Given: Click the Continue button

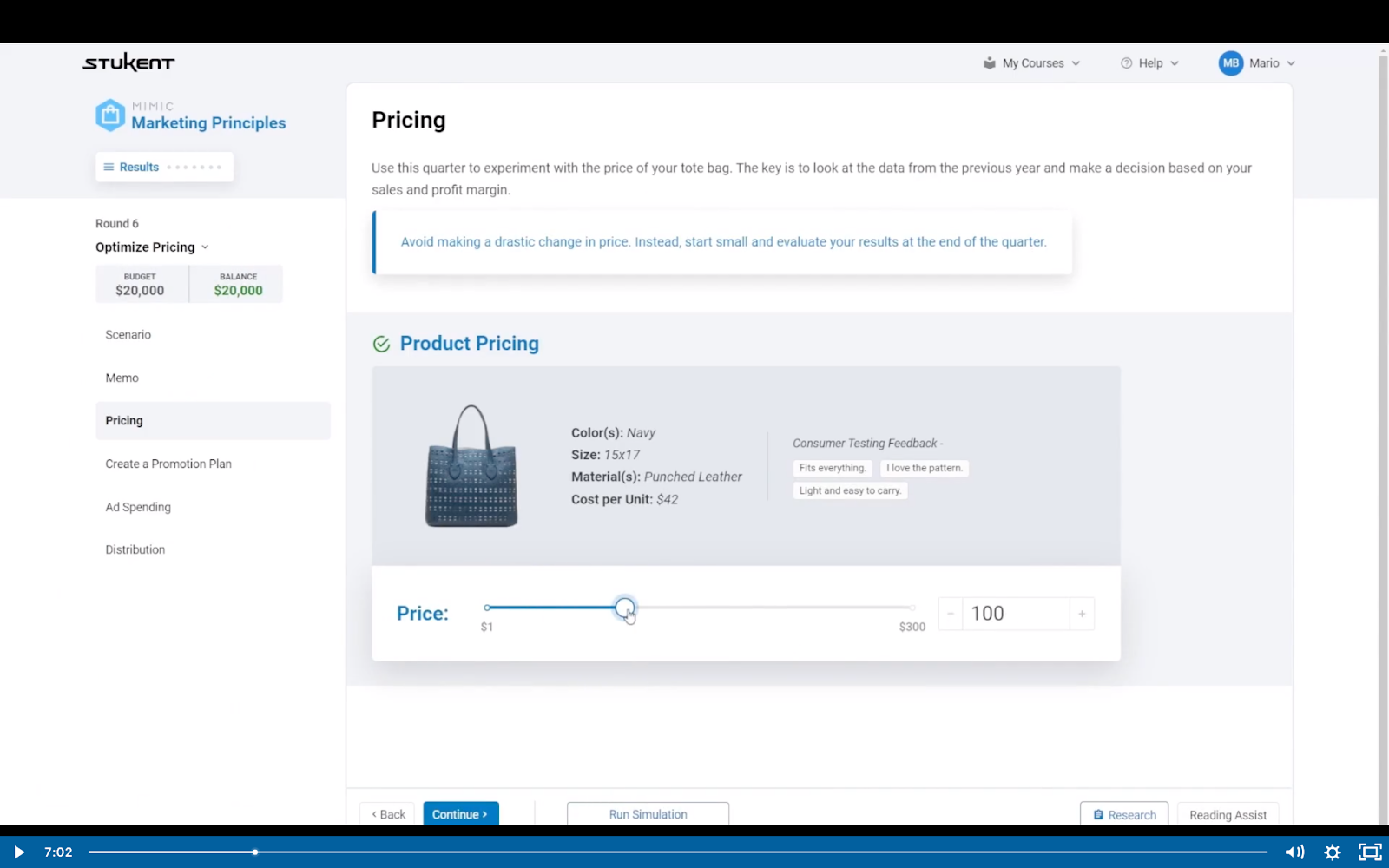Looking at the screenshot, I should [461, 814].
